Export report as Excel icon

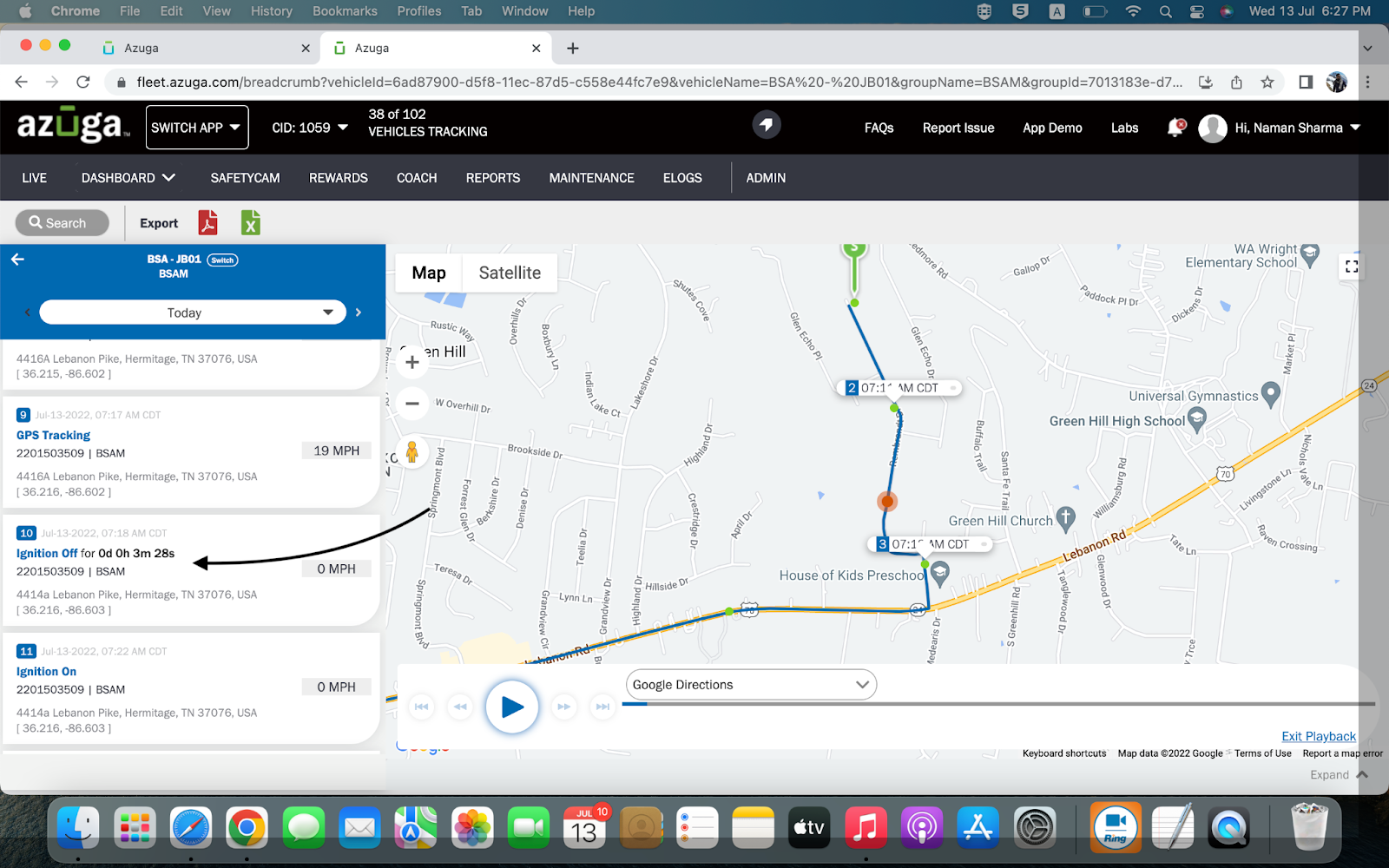(x=250, y=223)
